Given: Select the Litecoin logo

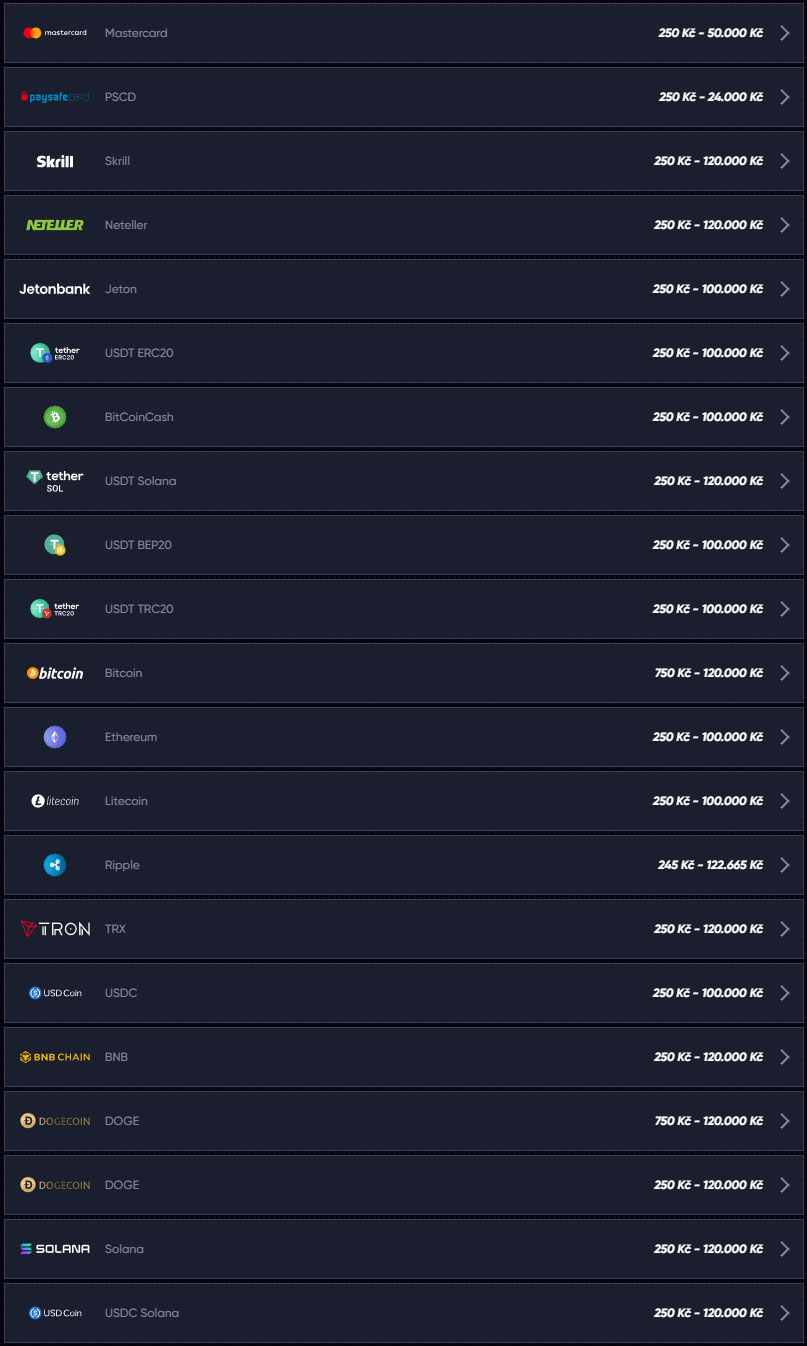Looking at the screenshot, I should [54, 800].
